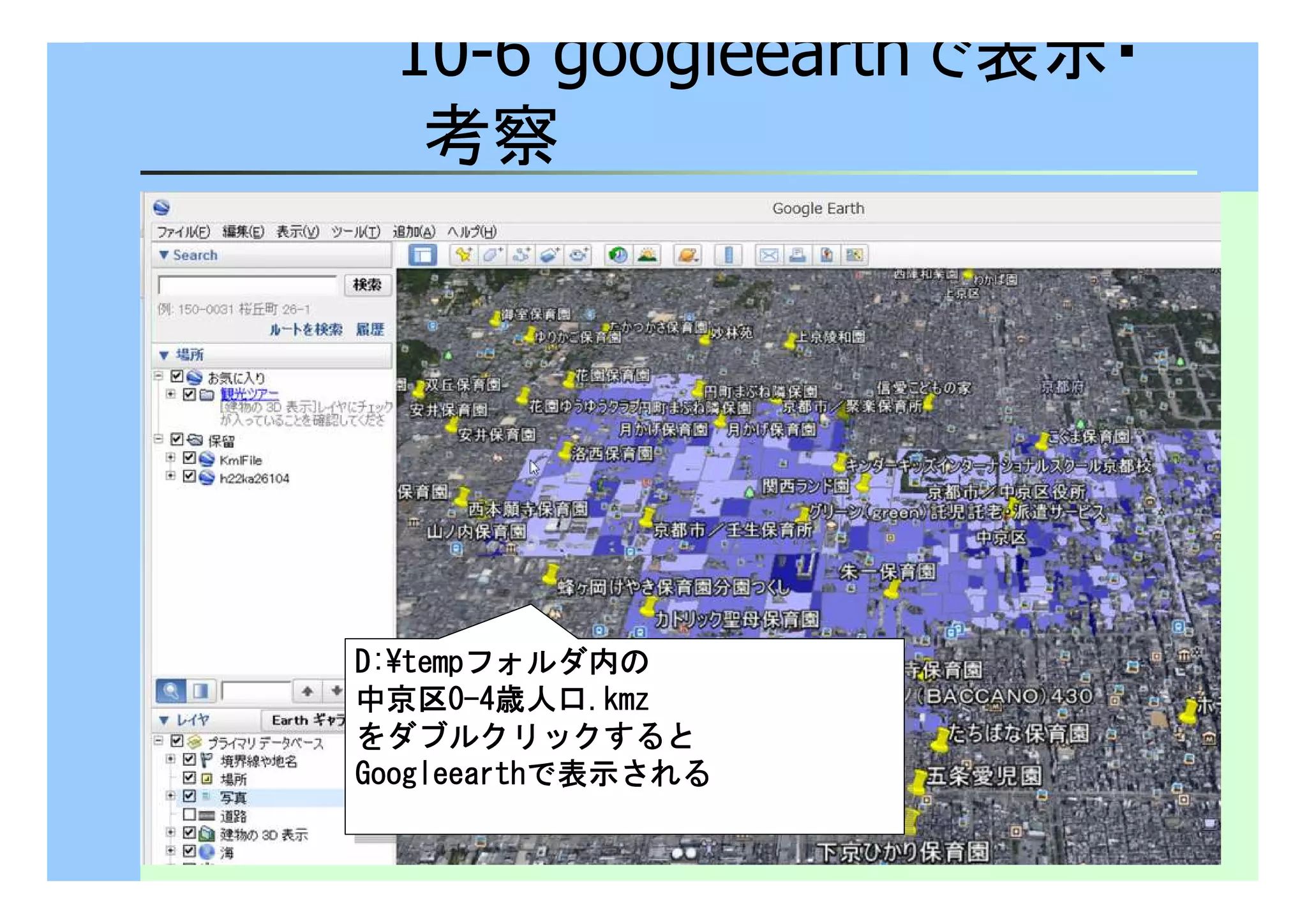This screenshot has height=924, width=1307.
Task: Select the 写真 layer row
Action: [260, 797]
